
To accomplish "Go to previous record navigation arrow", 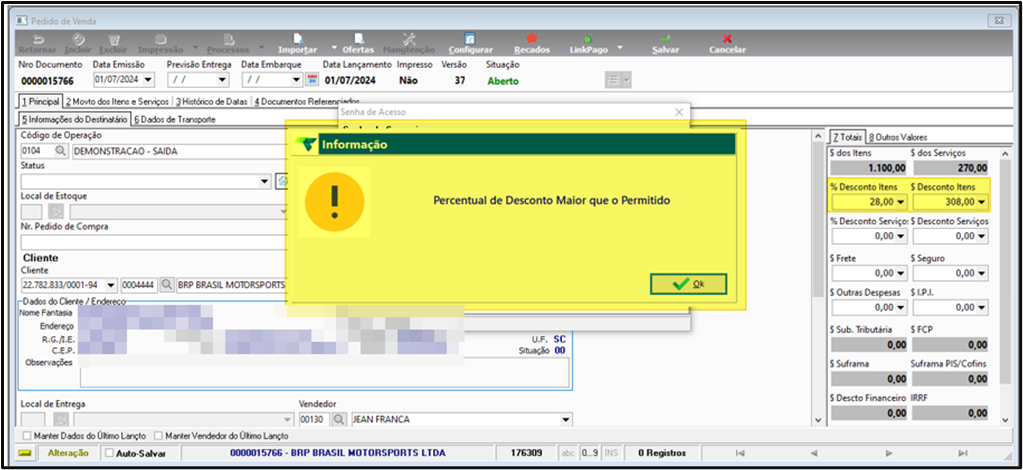I will coord(814,453).
